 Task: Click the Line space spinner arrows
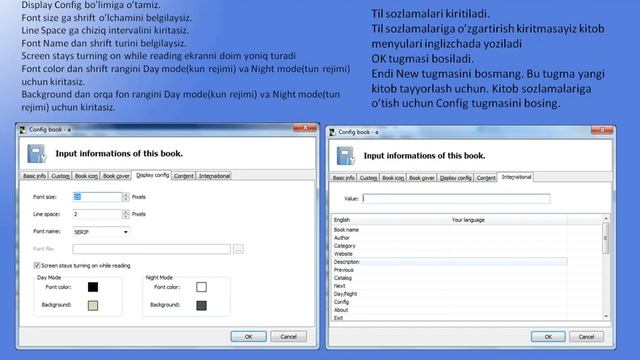(126, 214)
